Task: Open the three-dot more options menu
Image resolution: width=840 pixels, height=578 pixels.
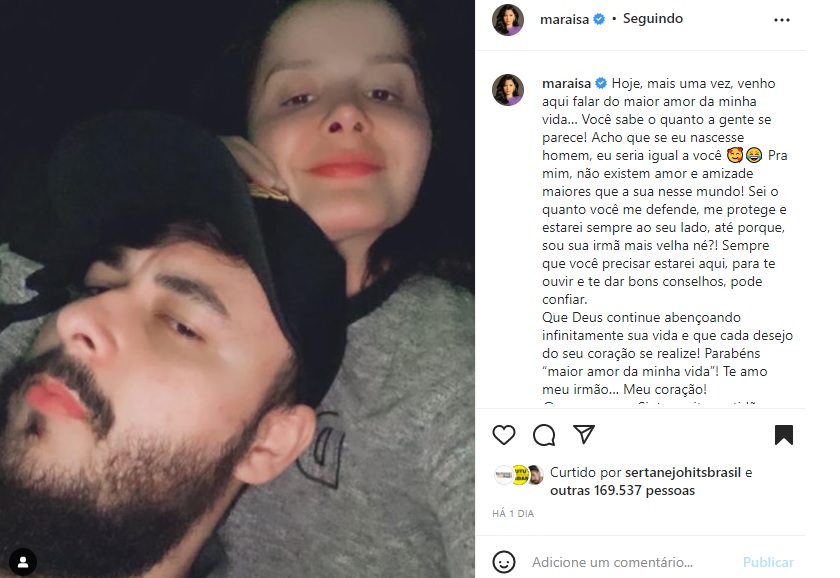Action: tap(782, 20)
